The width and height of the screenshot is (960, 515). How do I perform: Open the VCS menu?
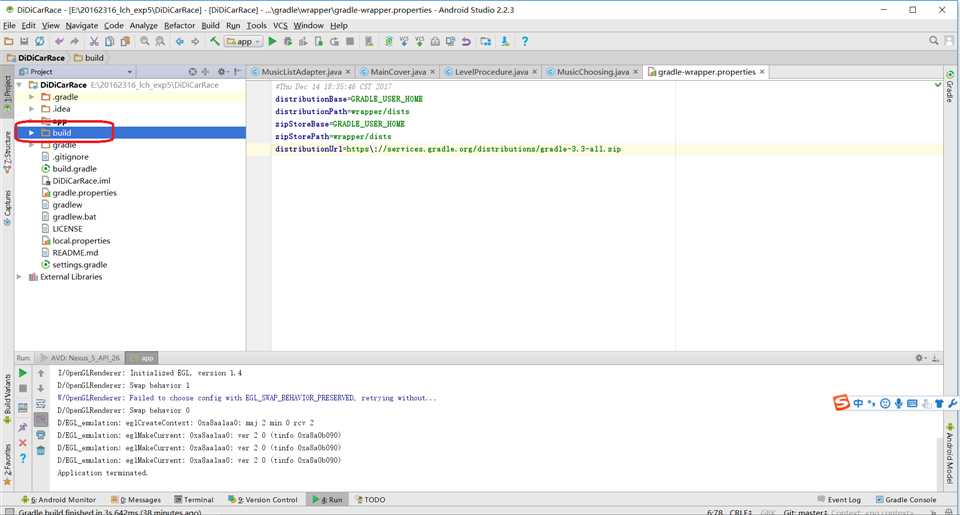[x=280, y=26]
